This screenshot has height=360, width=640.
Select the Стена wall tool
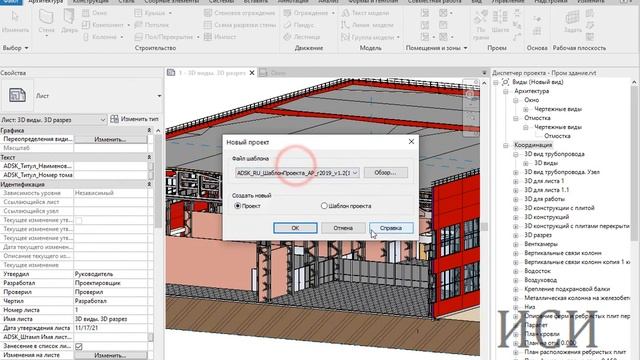[x=46, y=22]
